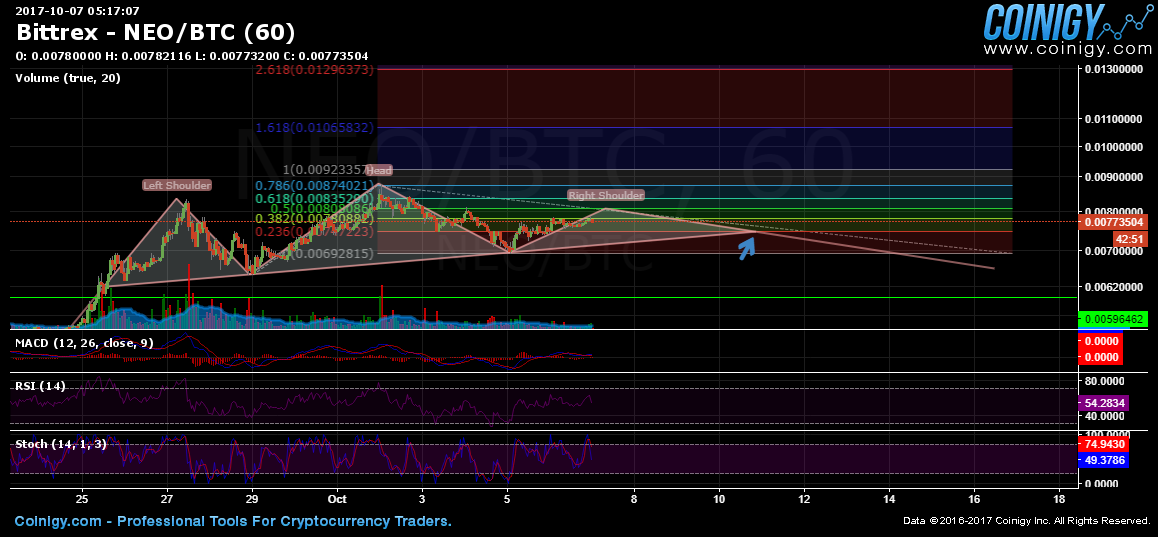This screenshot has width=1158, height=537.
Task: Click the date axis label 25
Action: [x=82, y=498]
